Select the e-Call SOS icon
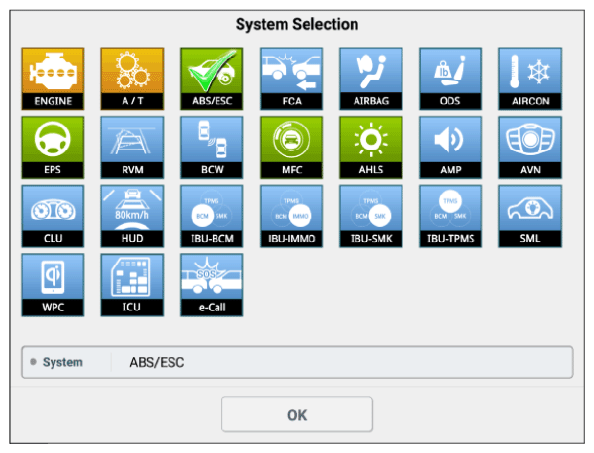 click(x=212, y=285)
